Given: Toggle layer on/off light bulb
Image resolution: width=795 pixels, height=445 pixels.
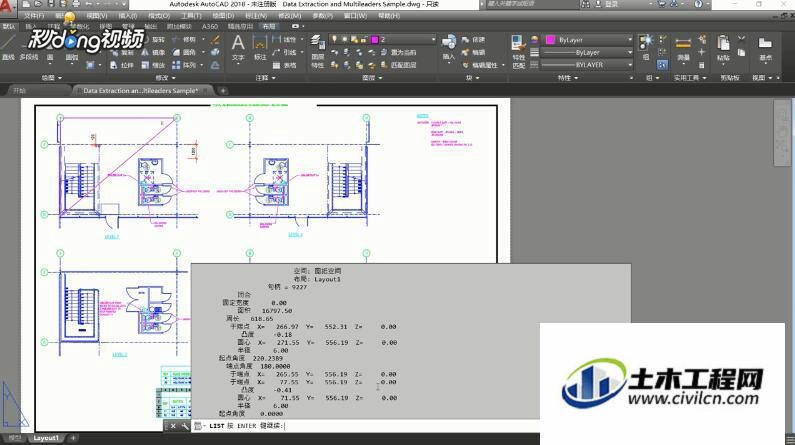Looking at the screenshot, I should coord(334,39).
